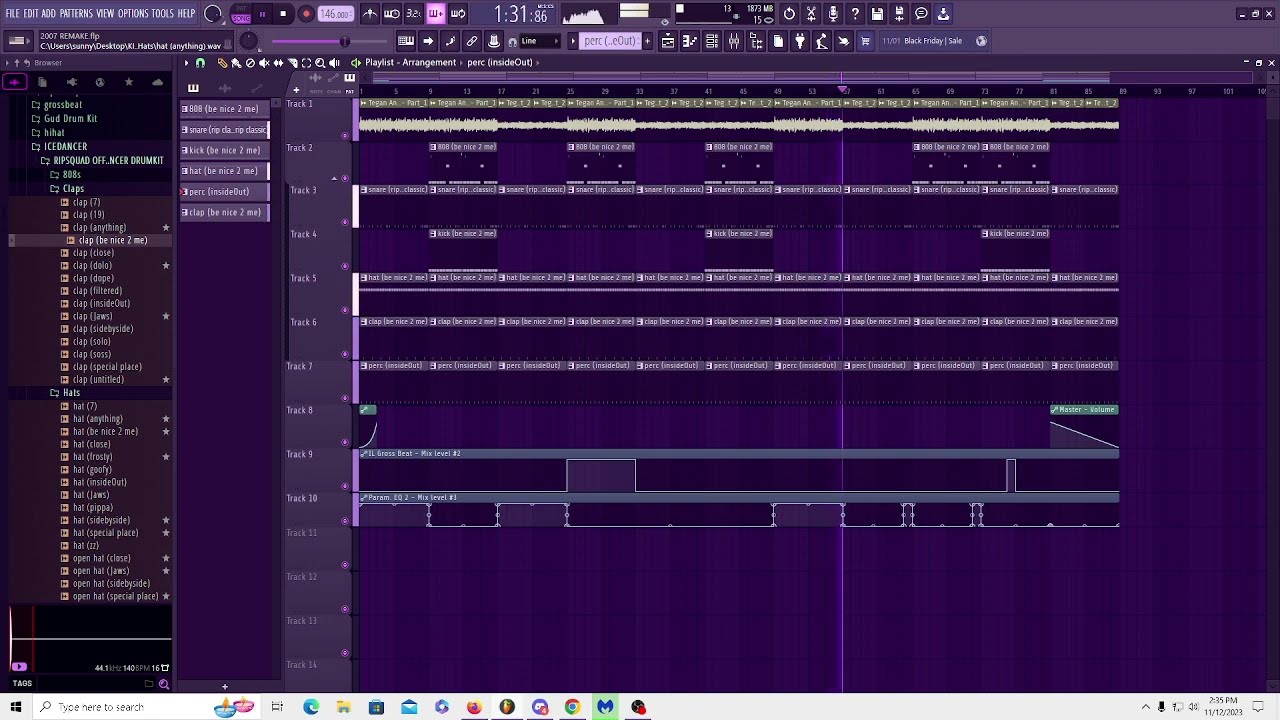Open the PATTERNS menu
1280x720 pixels.
click(x=76, y=14)
